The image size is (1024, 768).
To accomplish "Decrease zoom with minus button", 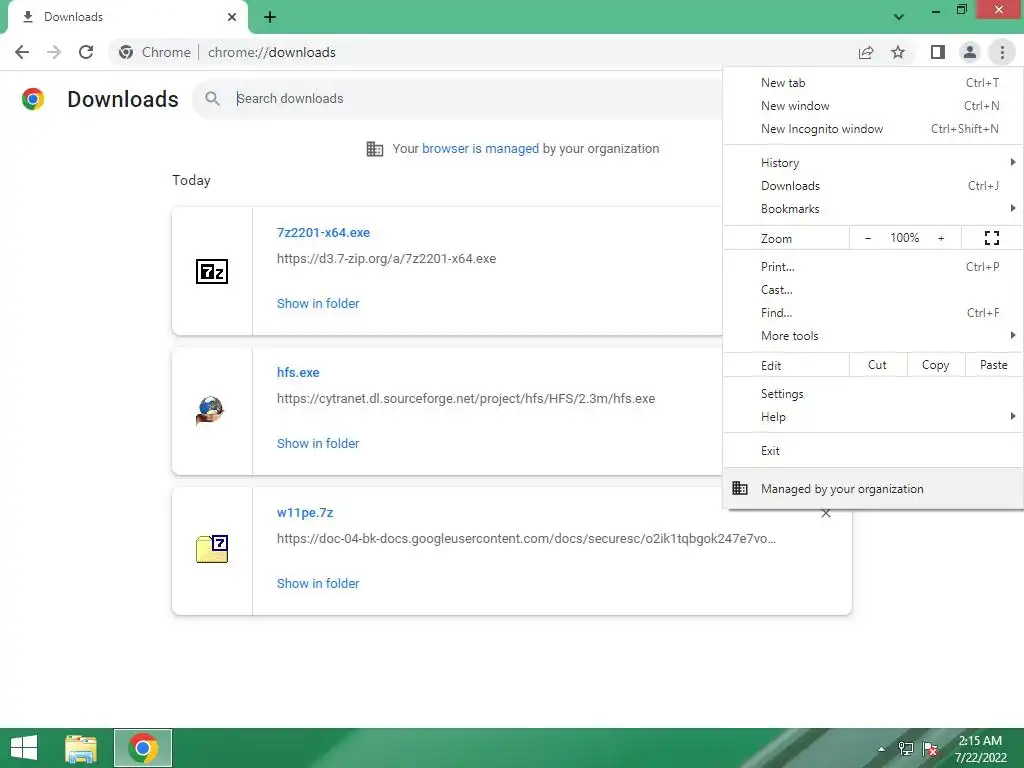I will pyautogui.click(x=867, y=238).
